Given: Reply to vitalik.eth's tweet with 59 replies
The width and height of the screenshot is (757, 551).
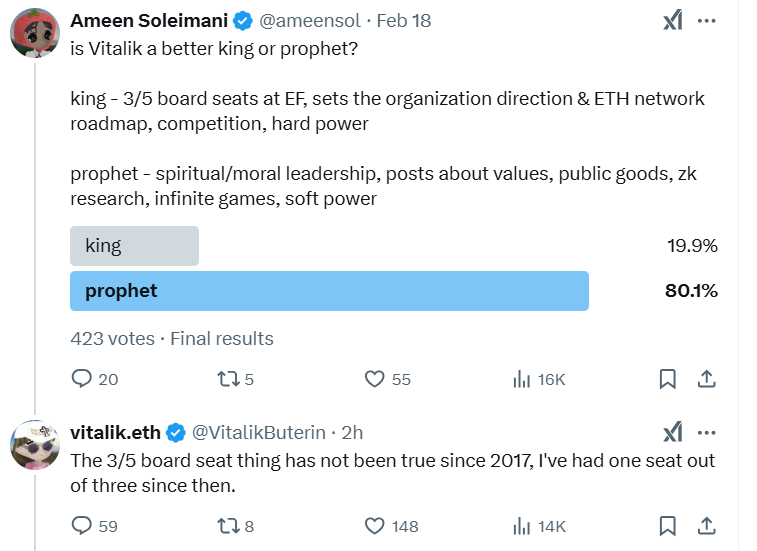Looking at the screenshot, I should [x=82, y=525].
